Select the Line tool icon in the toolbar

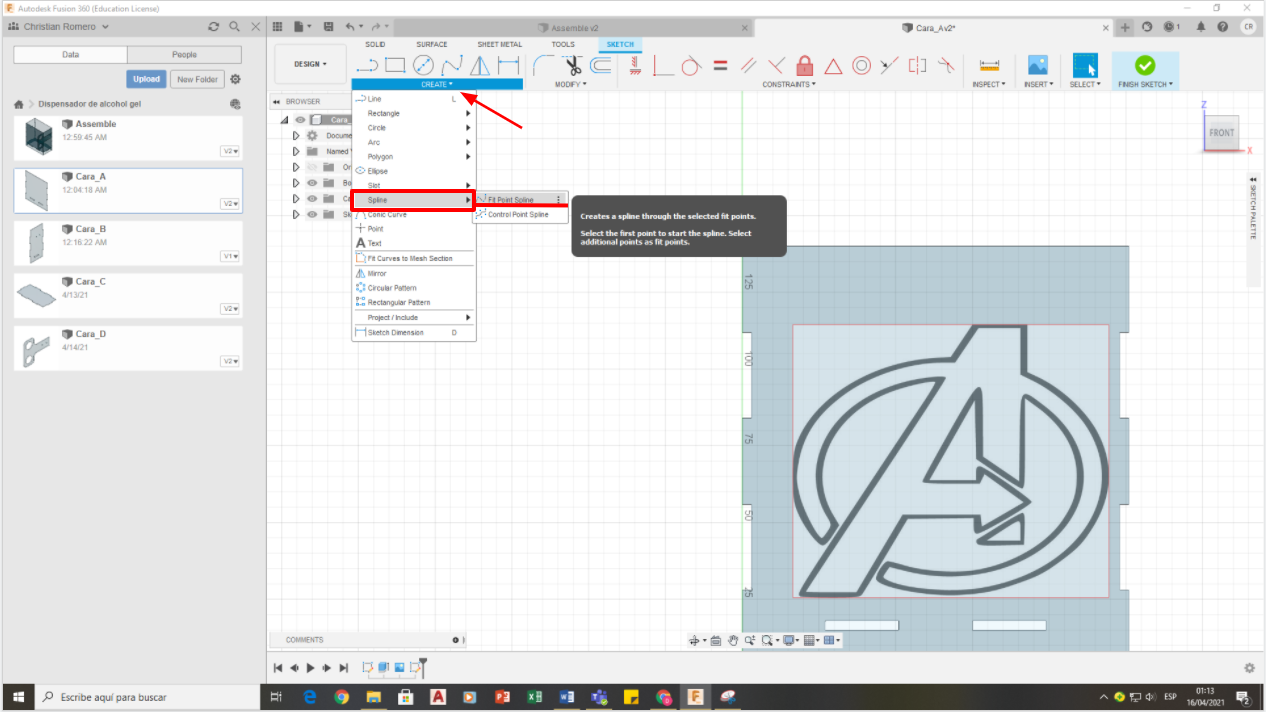367,66
